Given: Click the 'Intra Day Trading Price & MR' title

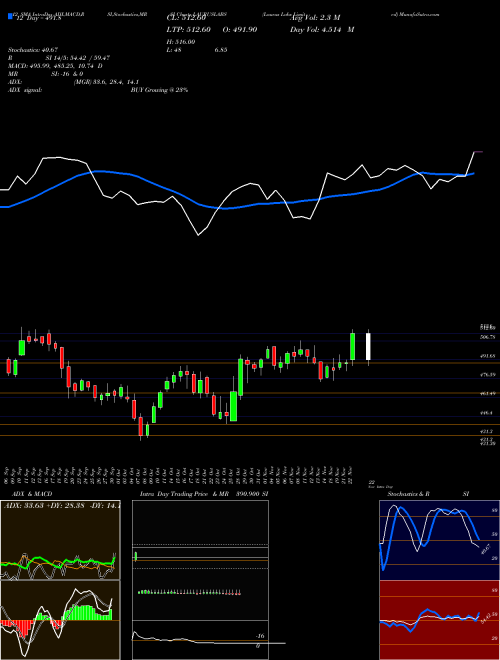Looking at the screenshot, I should tap(186, 494).
